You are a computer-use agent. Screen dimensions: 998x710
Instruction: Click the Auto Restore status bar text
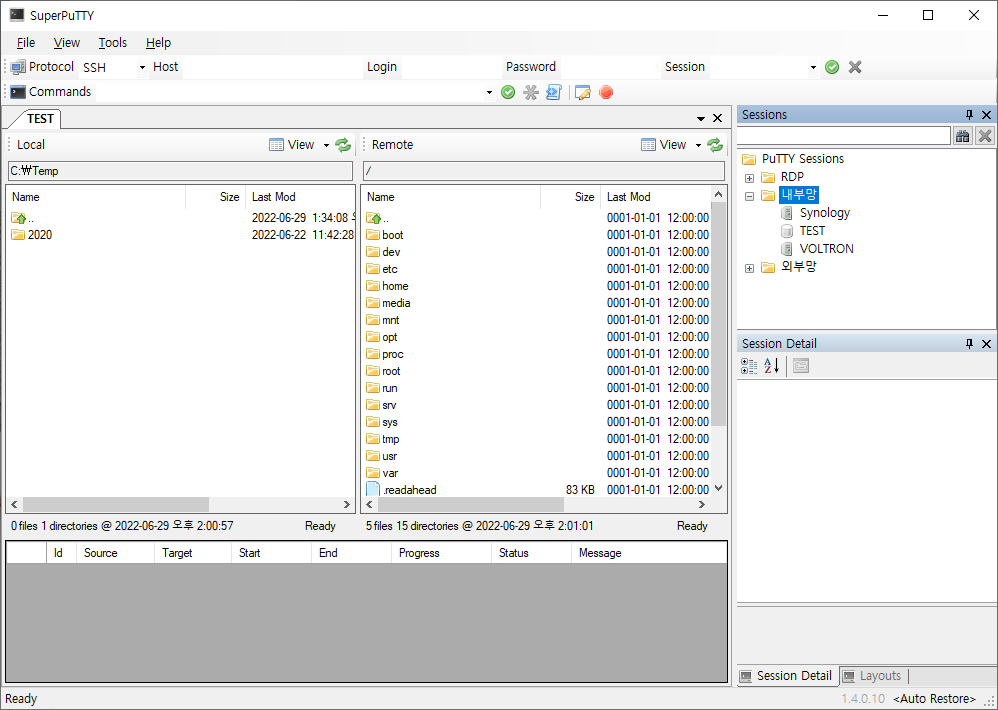point(934,699)
